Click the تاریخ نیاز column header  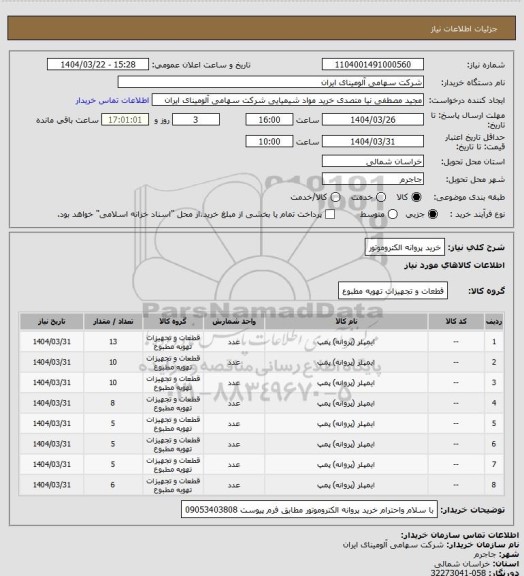(x=51, y=321)
